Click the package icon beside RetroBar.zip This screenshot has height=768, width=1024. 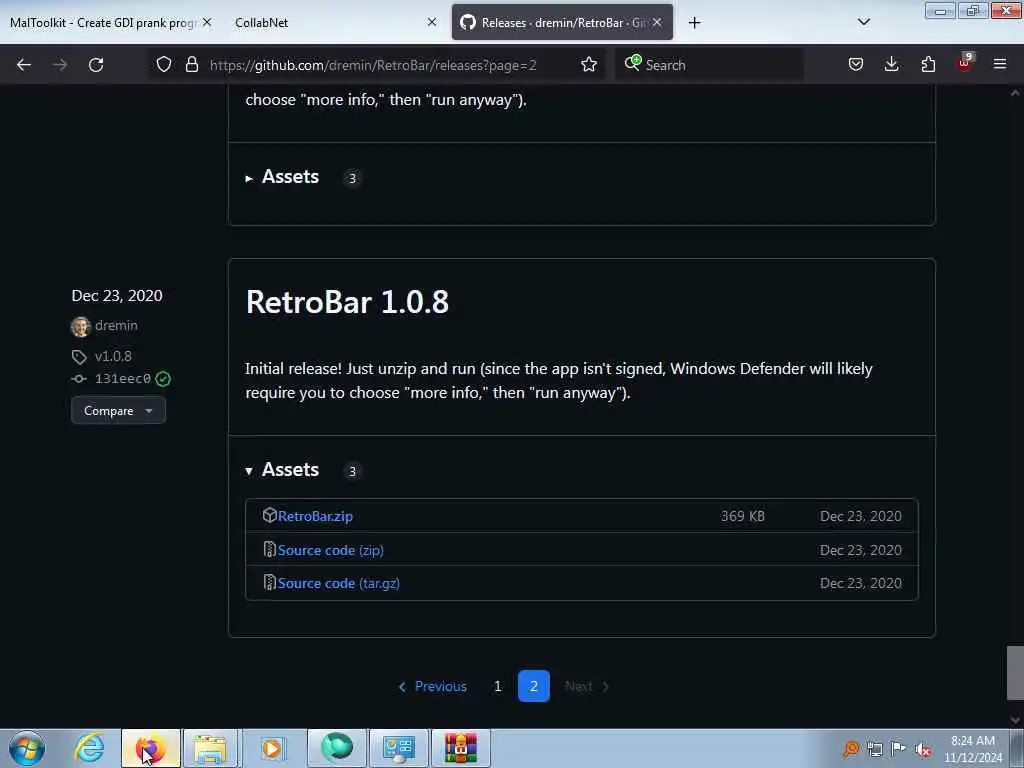tap(269, 515)
